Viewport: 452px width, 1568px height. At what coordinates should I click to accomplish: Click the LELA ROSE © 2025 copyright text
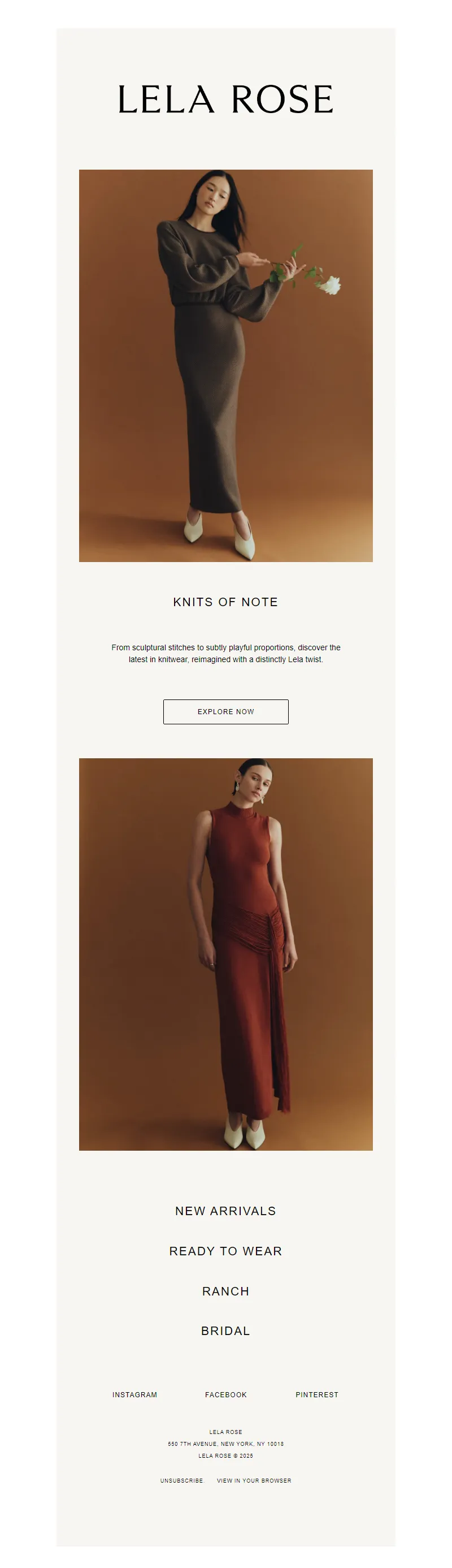(225, 1456)
